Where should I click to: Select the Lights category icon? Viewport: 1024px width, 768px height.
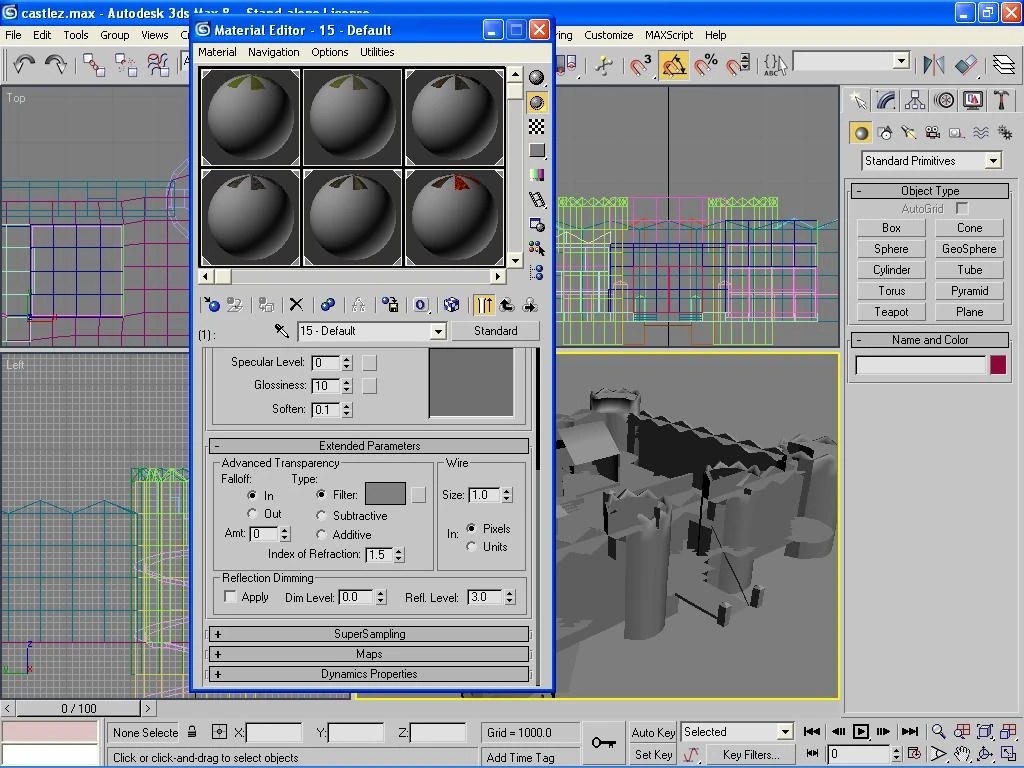coord(908,133)
